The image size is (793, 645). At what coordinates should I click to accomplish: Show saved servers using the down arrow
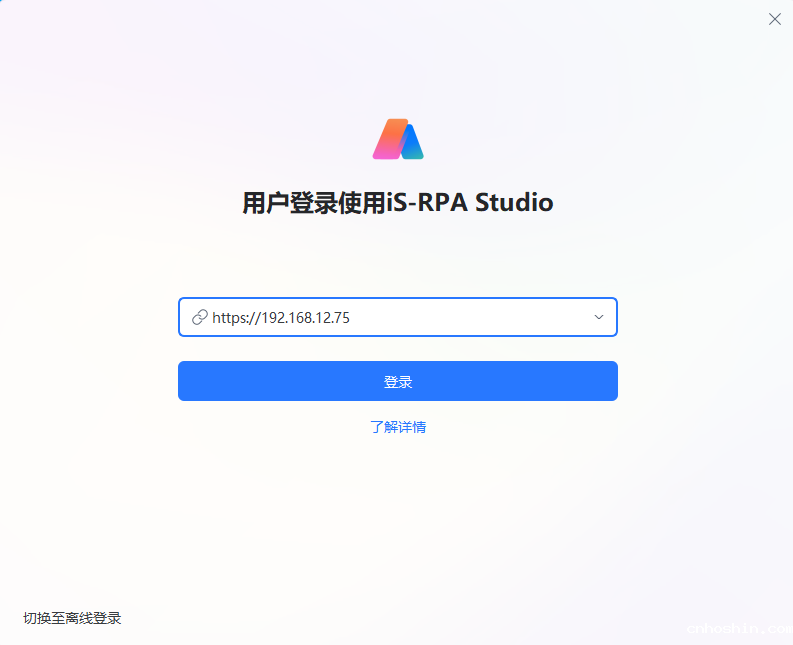click(599, 318)
